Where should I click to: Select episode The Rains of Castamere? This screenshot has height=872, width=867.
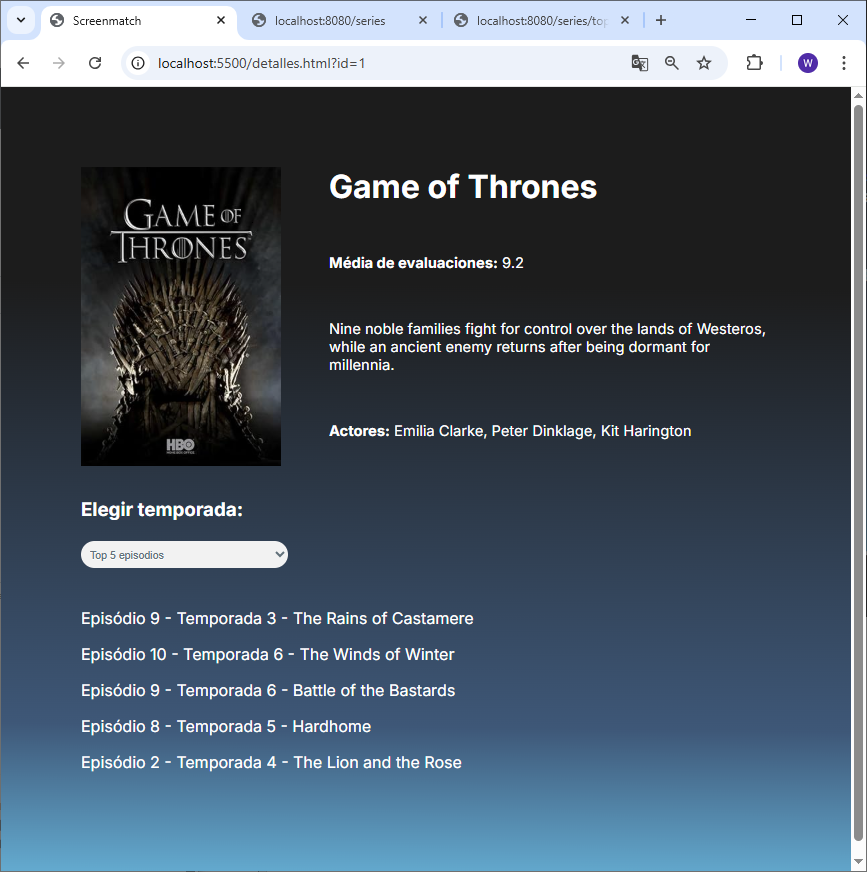pos(277,618)
